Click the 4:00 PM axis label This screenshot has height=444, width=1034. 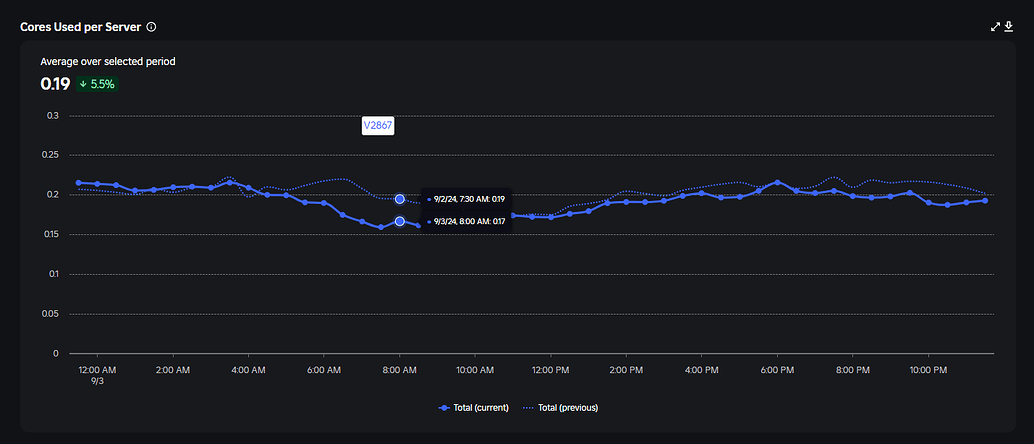click(702, 371)
